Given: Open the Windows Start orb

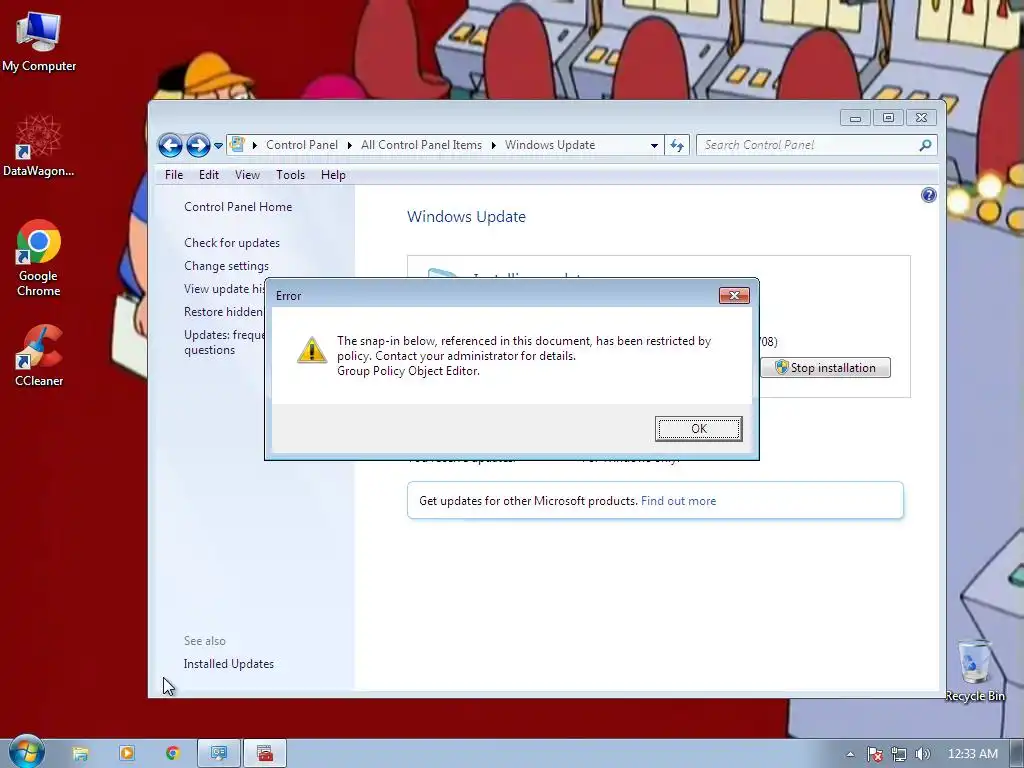Looking at the screenshot, I should coord(27,752).
